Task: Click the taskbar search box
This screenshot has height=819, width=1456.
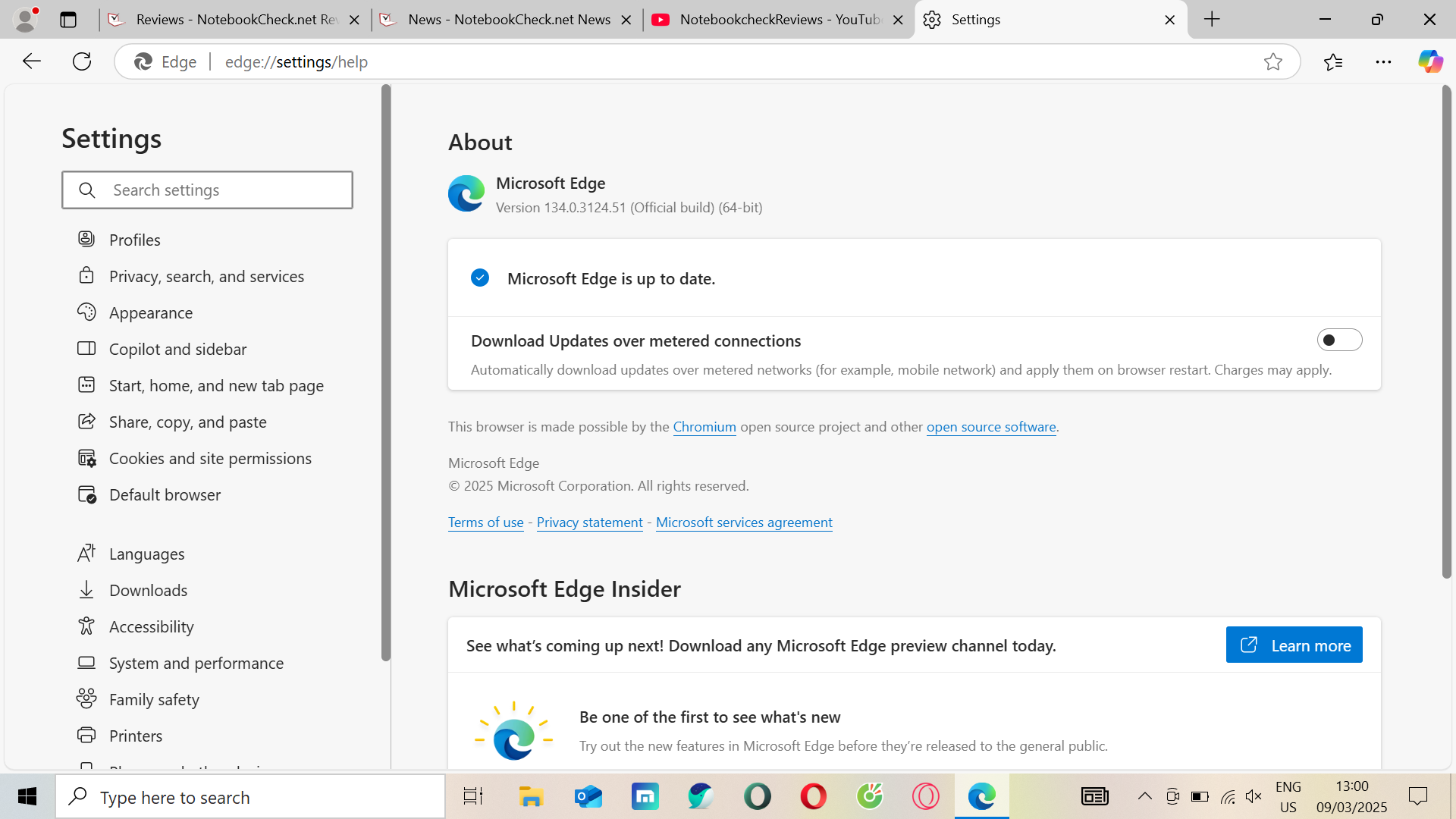Action: click(250, 796)
